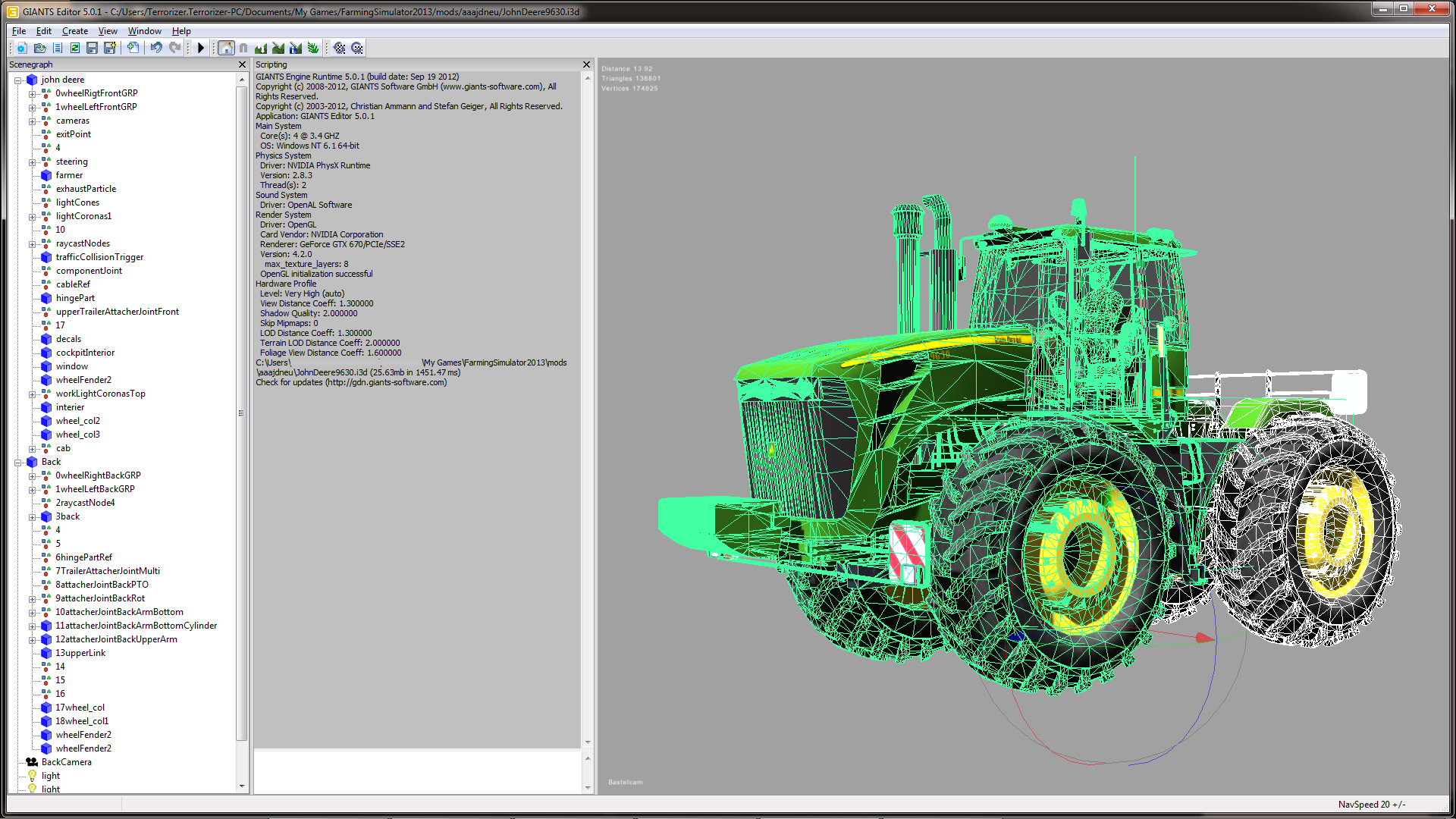
Task: Expand the 3back node
Action: click(x=32, y=517)
